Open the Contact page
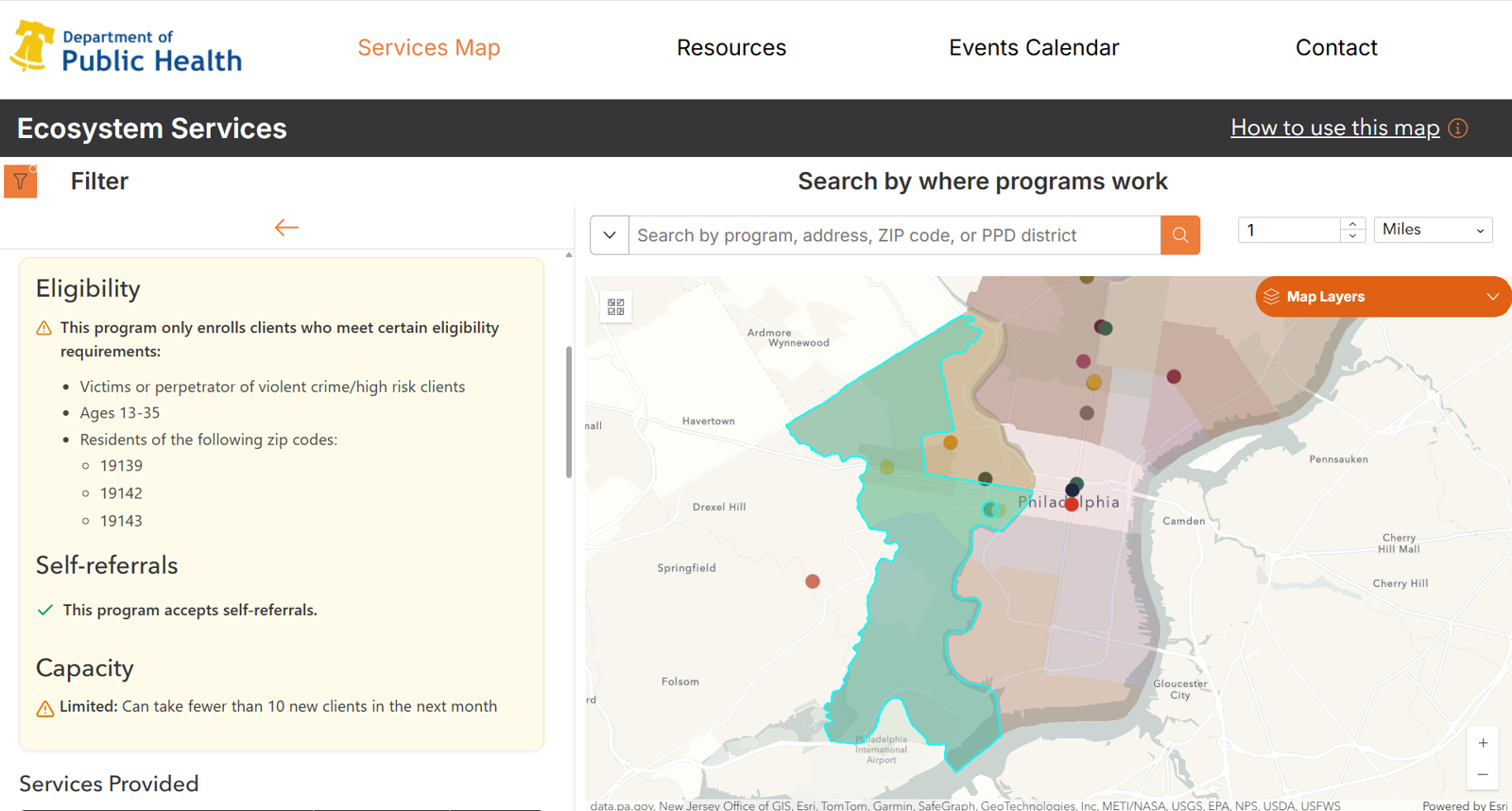This screenshot has height=811, width=1512. [x=1335, y=48]
